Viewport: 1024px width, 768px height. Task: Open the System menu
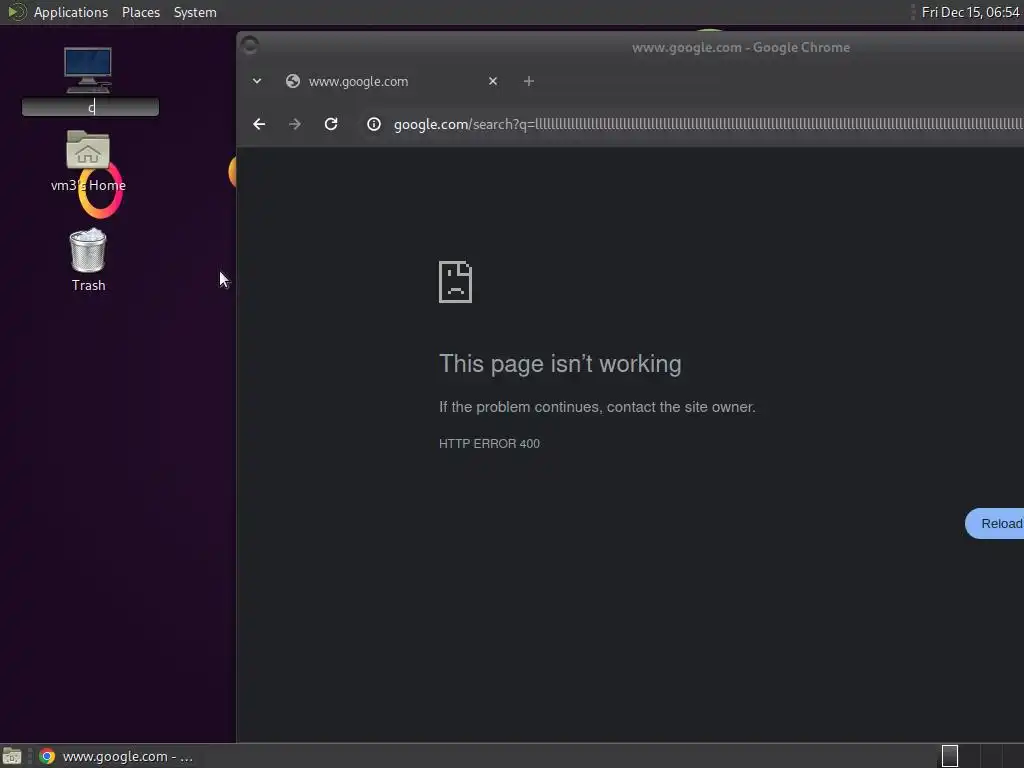195,12
